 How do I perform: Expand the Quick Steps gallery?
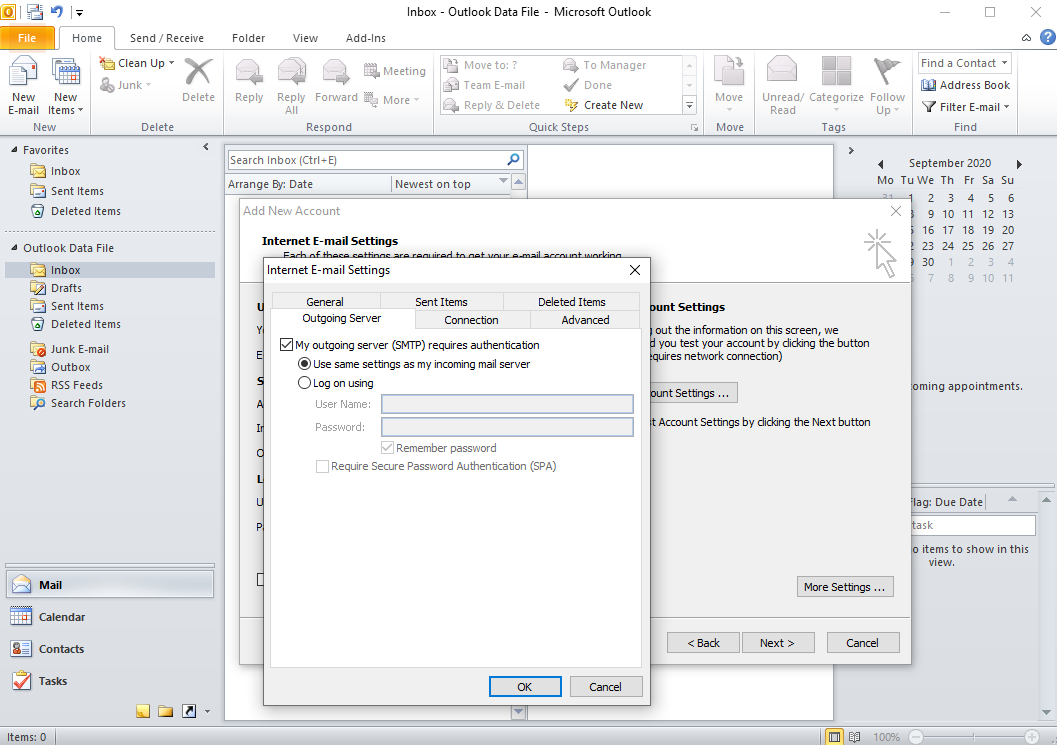(689, 105)
